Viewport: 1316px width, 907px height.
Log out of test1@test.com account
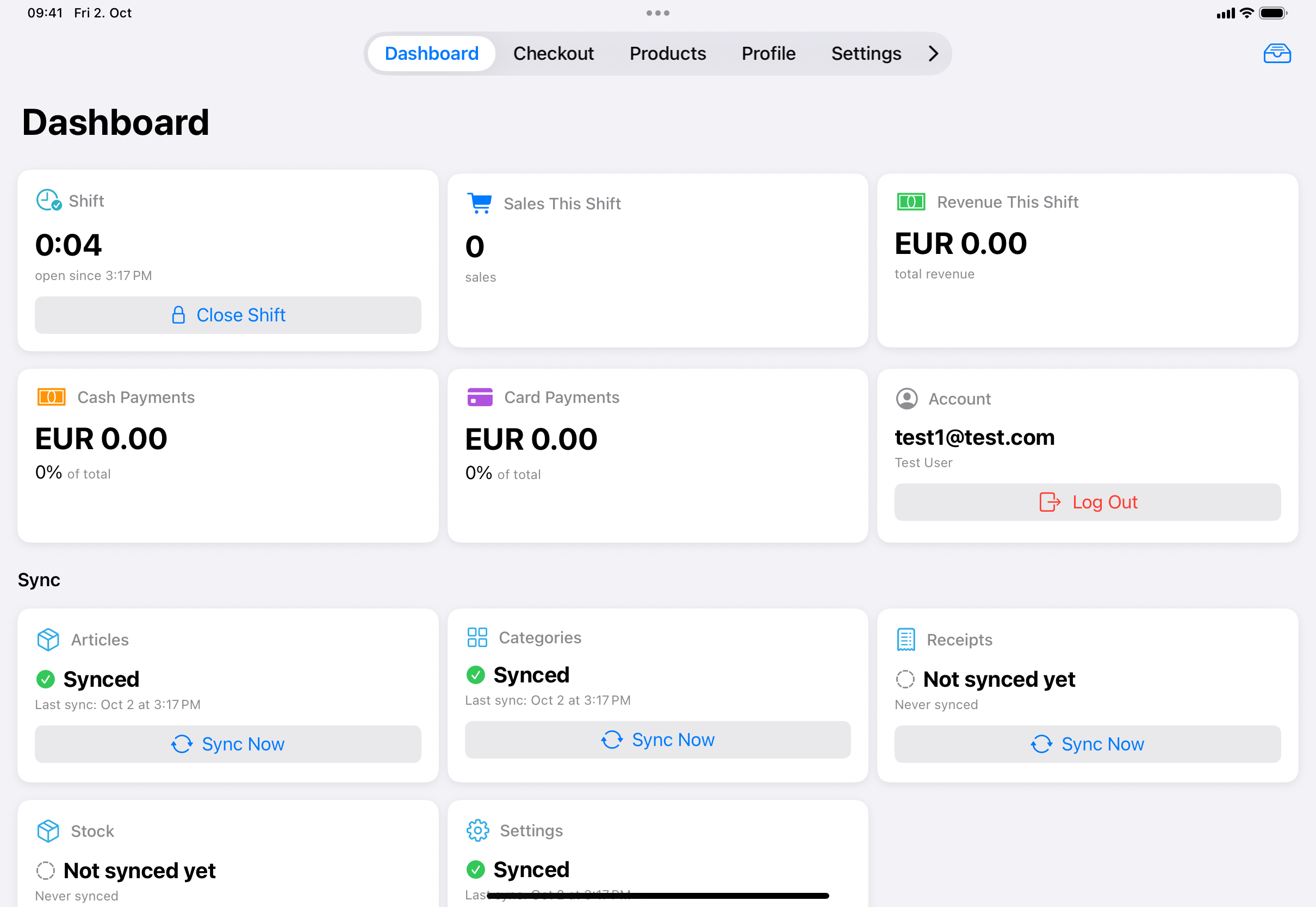coord(1088,502)
